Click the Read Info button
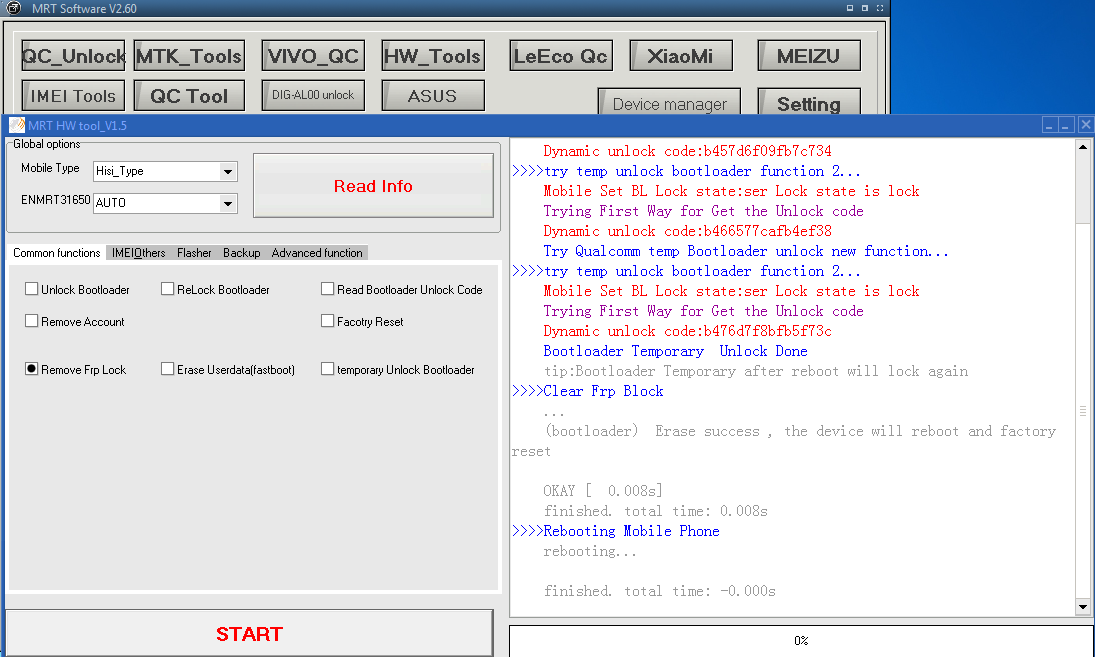 pyautogui.click(x=373, y=186)
